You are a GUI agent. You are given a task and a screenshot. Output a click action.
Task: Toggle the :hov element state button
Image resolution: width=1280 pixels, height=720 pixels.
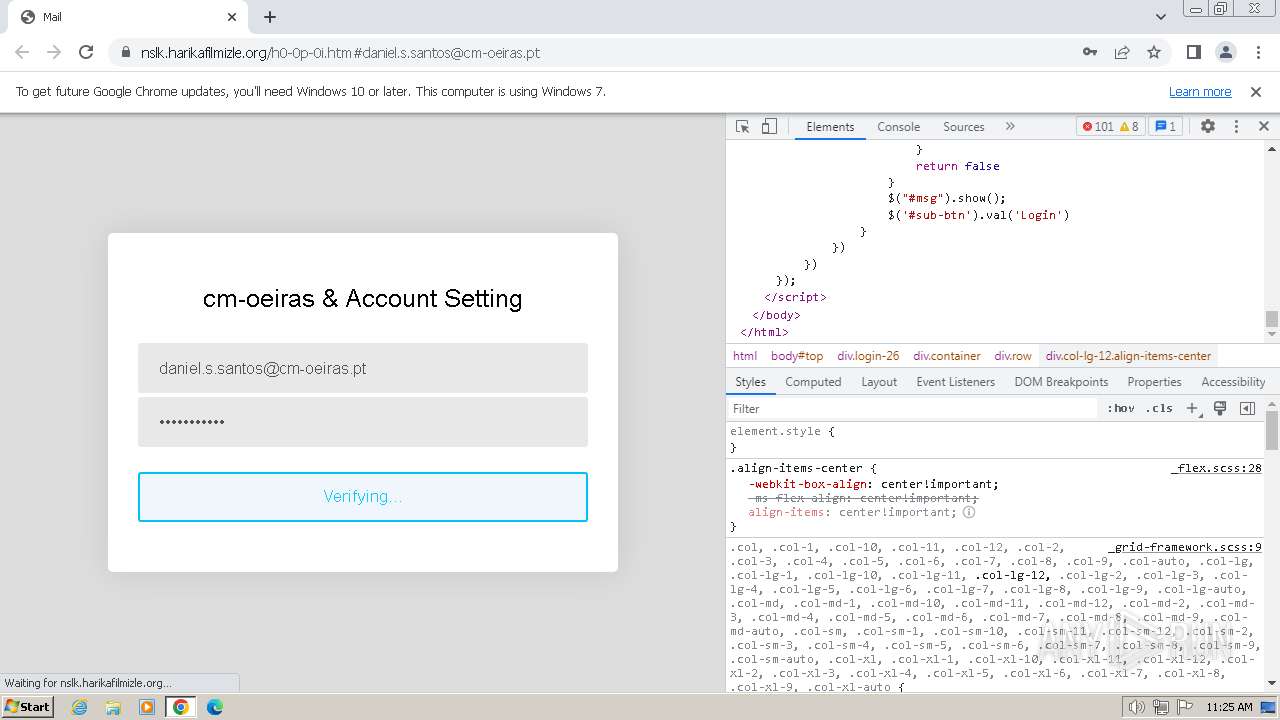[1121, 409]
